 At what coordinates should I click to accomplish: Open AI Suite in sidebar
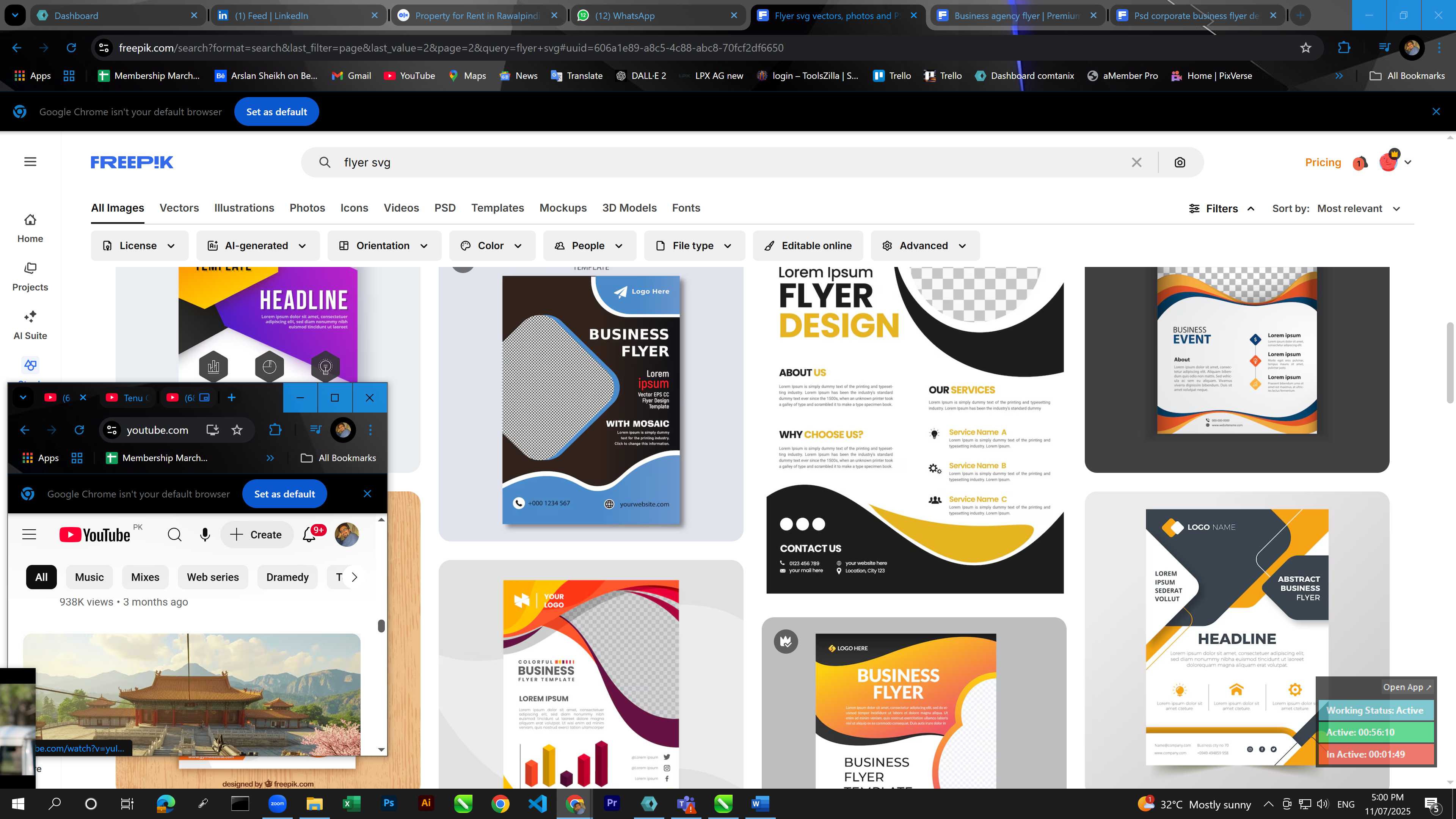coord(30,326)
